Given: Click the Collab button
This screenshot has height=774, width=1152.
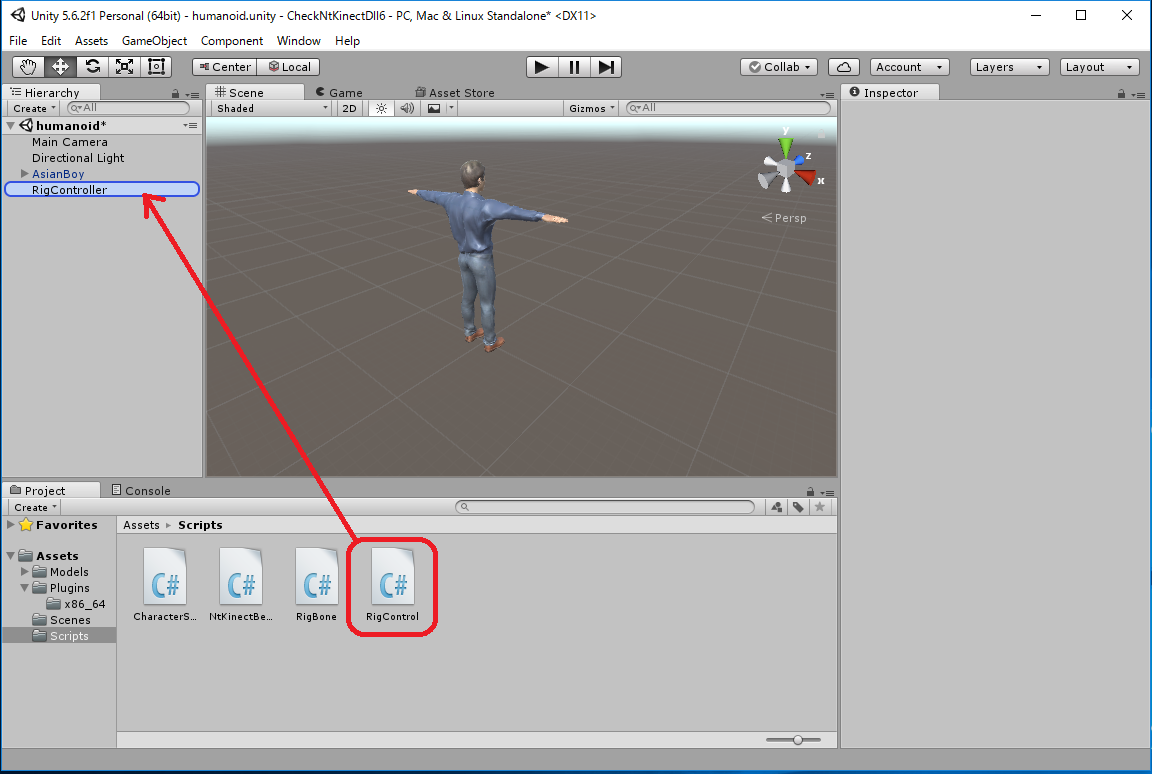Looking at the screenshot, I should [x=779, y=67].
